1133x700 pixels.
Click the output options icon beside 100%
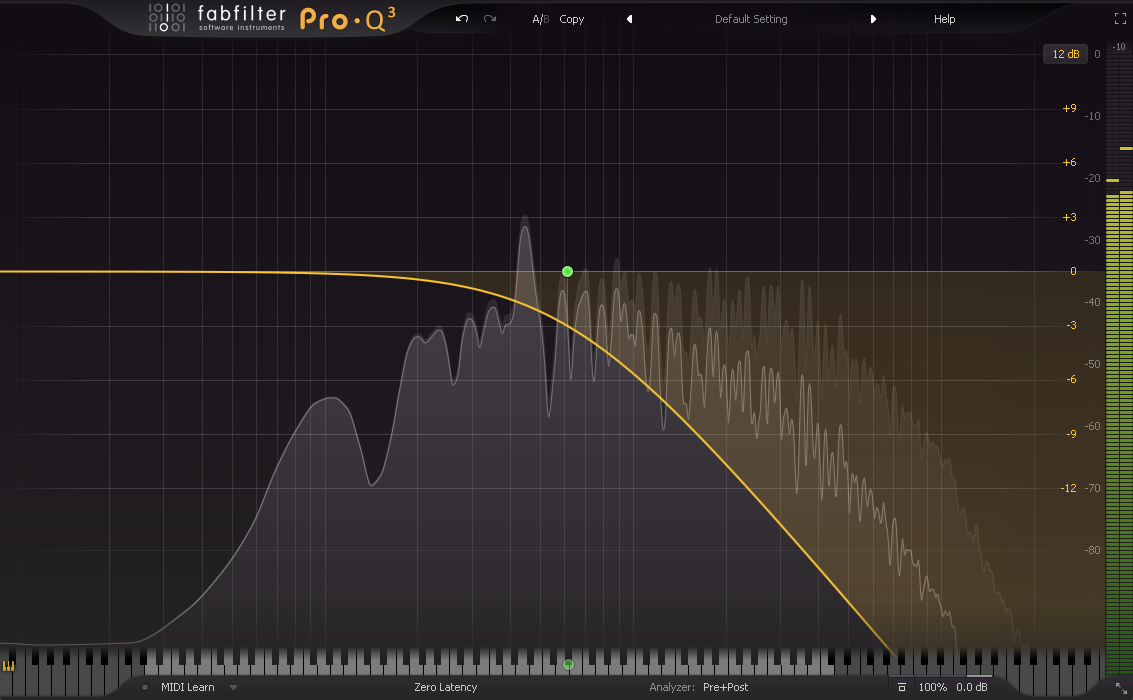pyautogui.click(x=902, y=687)
